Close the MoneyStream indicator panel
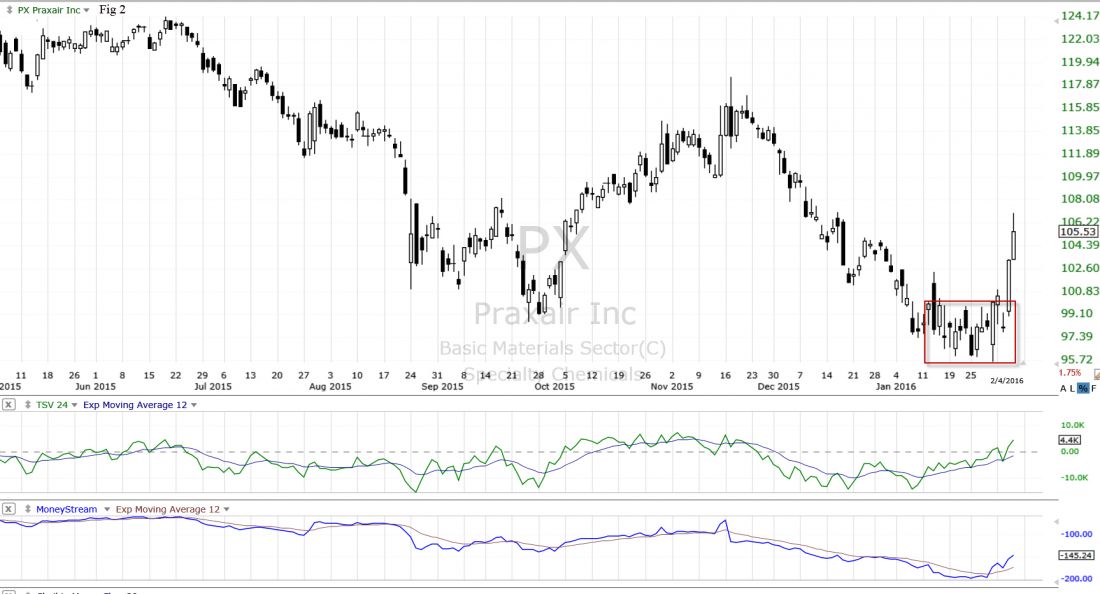The height and width of the screenshot is (594, 1100). click(8, 509)
